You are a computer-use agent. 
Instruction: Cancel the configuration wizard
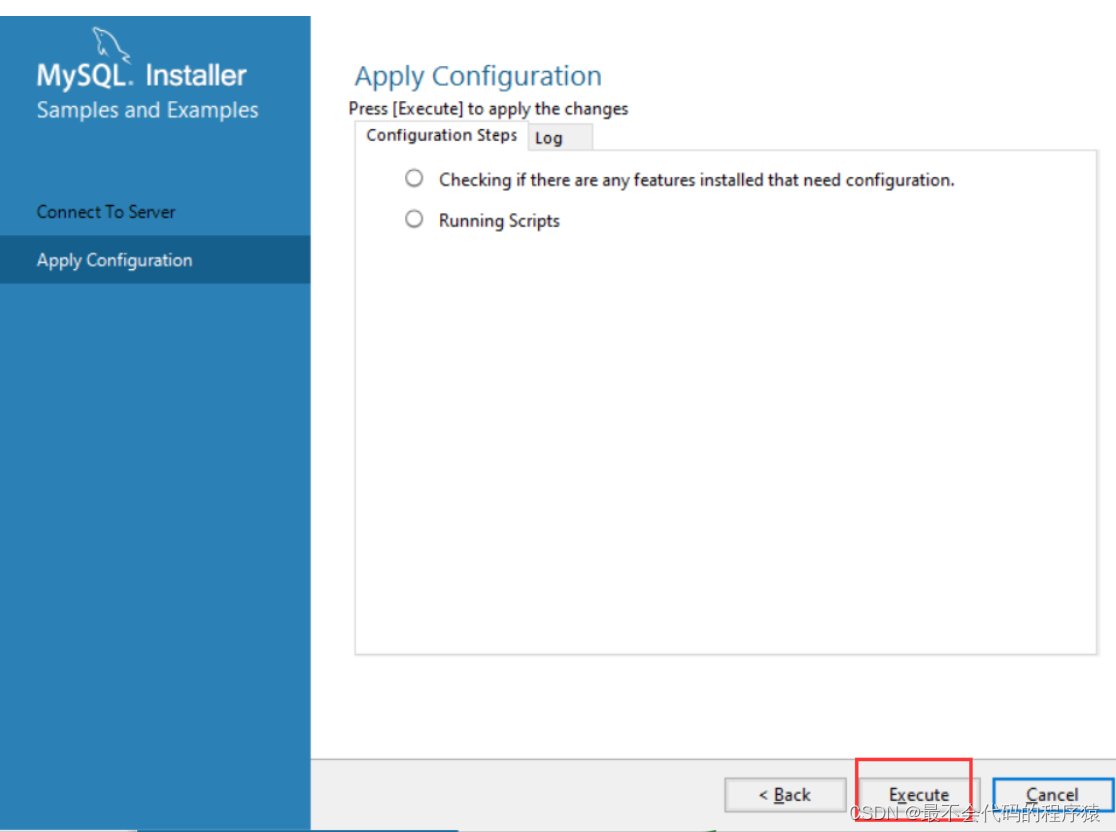point(1052,795)
